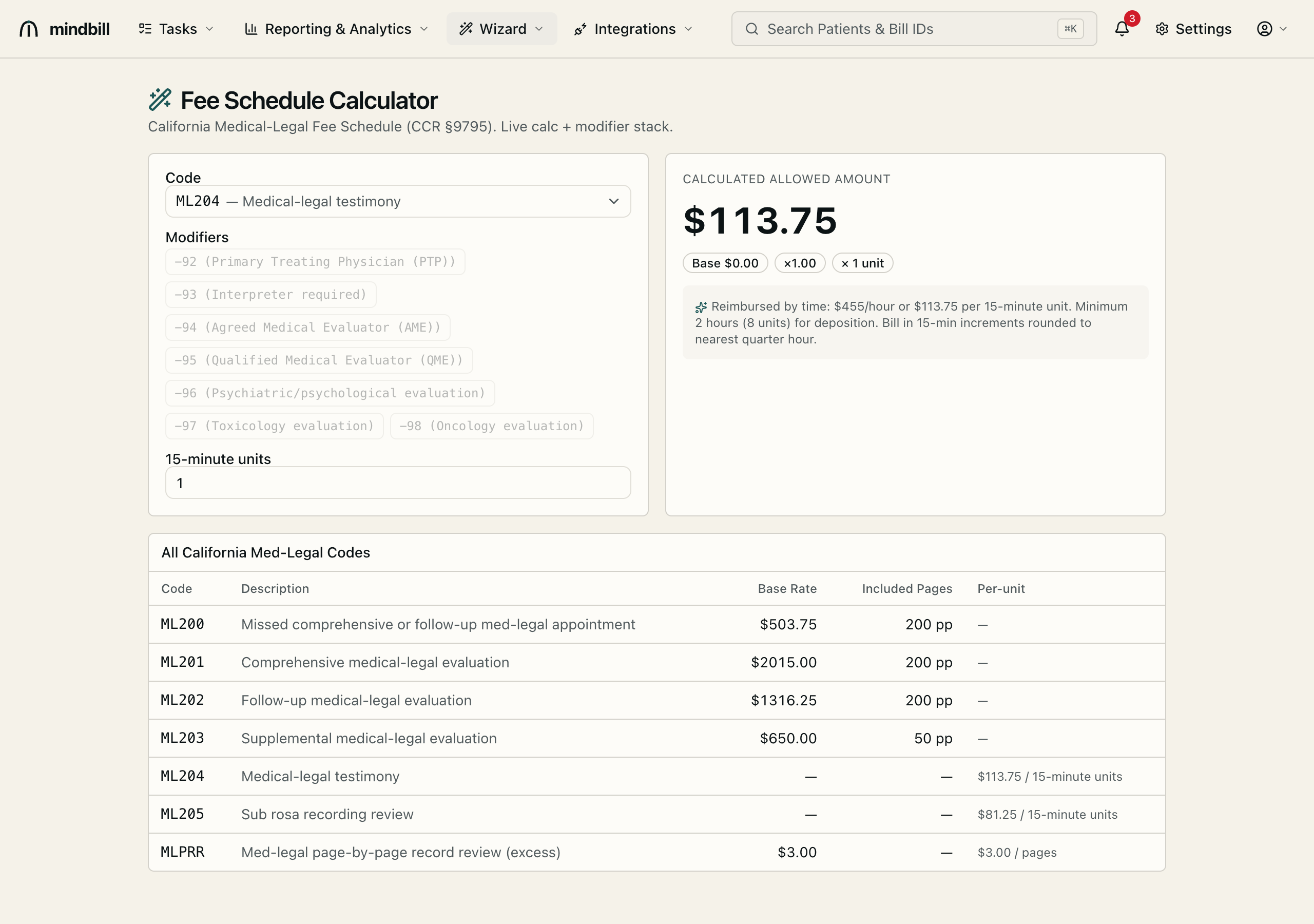Click the $650.00 base rate cell

[x=788, y=738]
